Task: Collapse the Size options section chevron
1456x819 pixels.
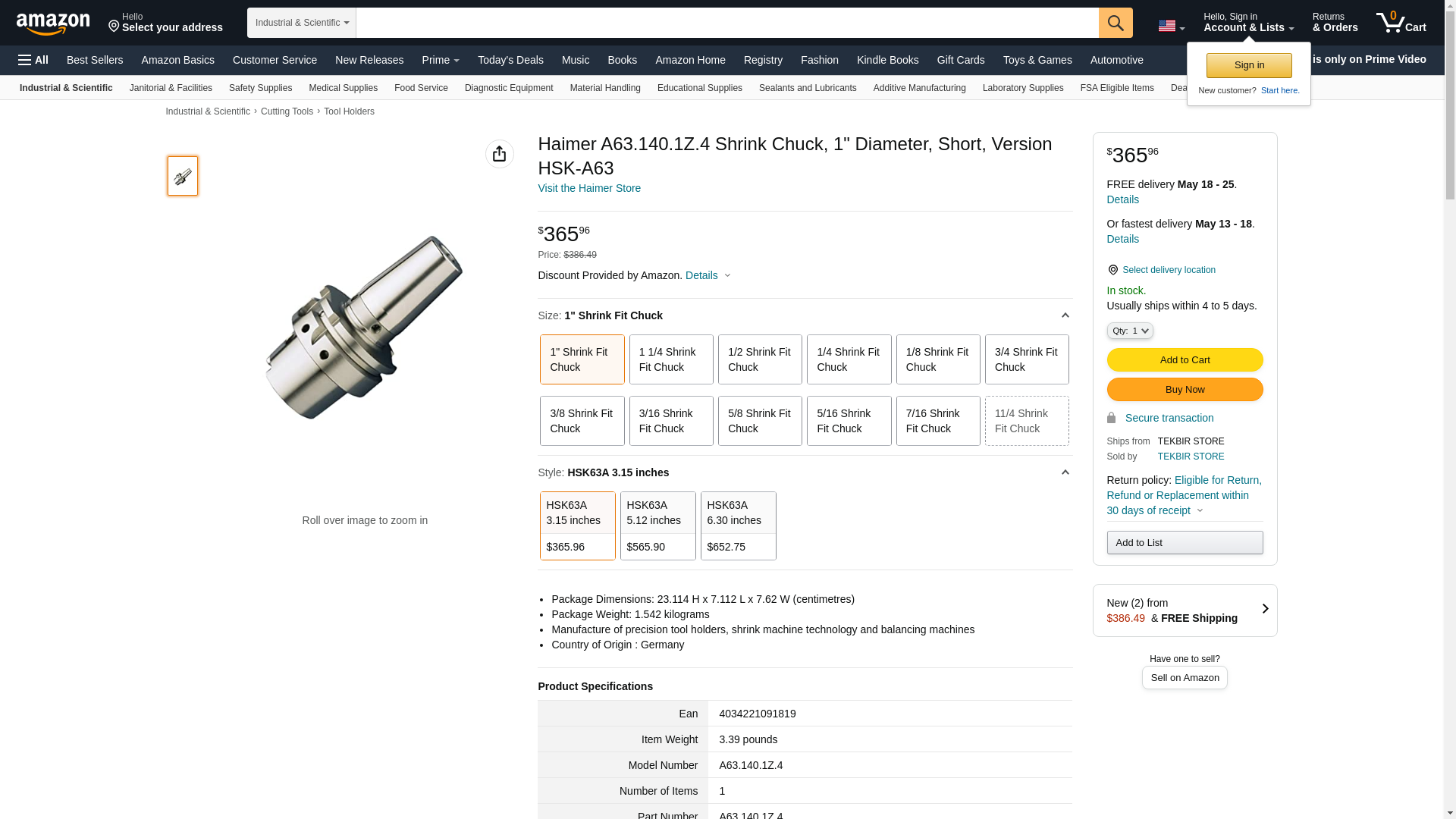Action: 1065,315
